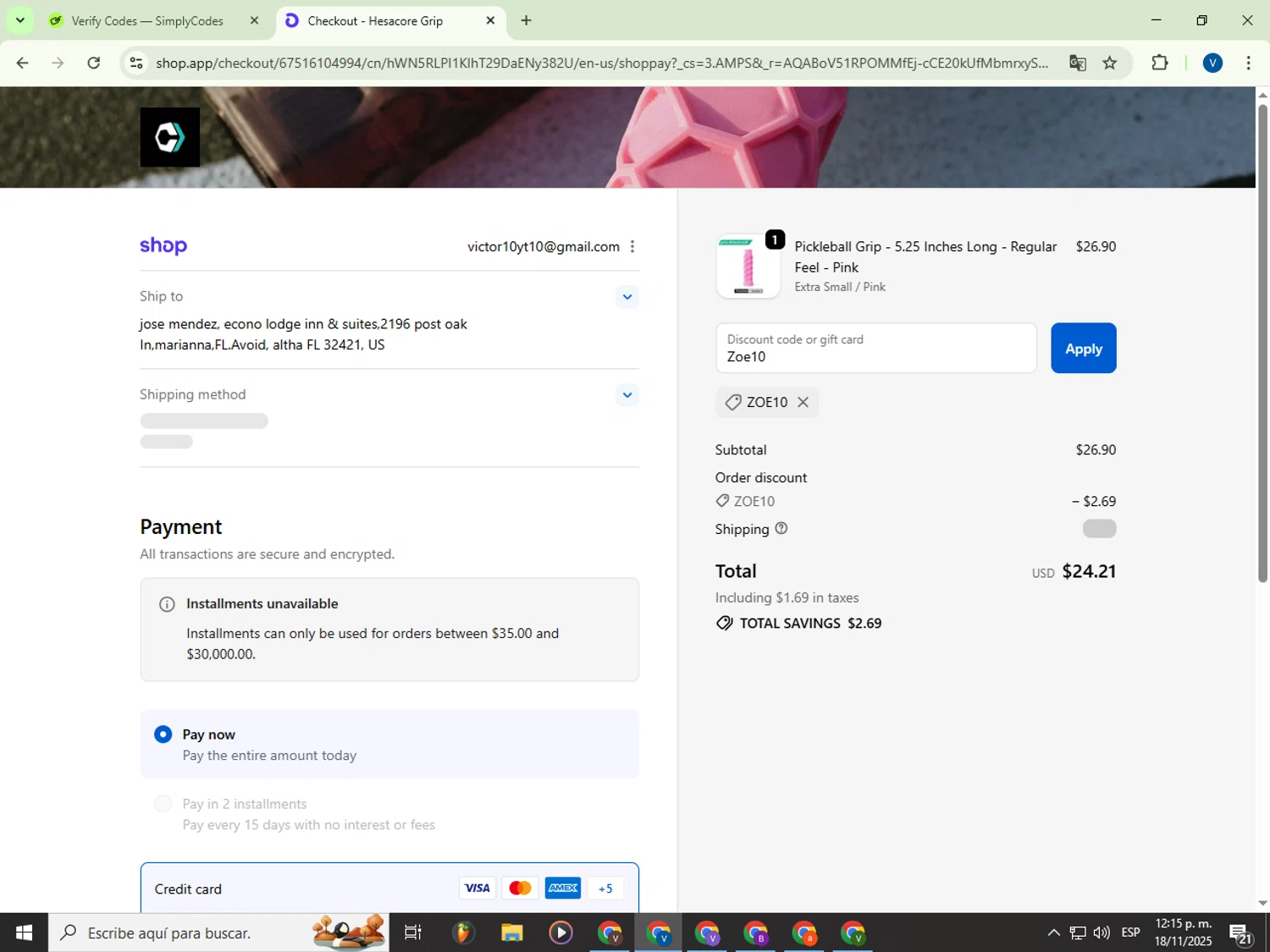Click the shipping help question icon
The width and height of the screenshot is (1270, 952).
point(781,528)
